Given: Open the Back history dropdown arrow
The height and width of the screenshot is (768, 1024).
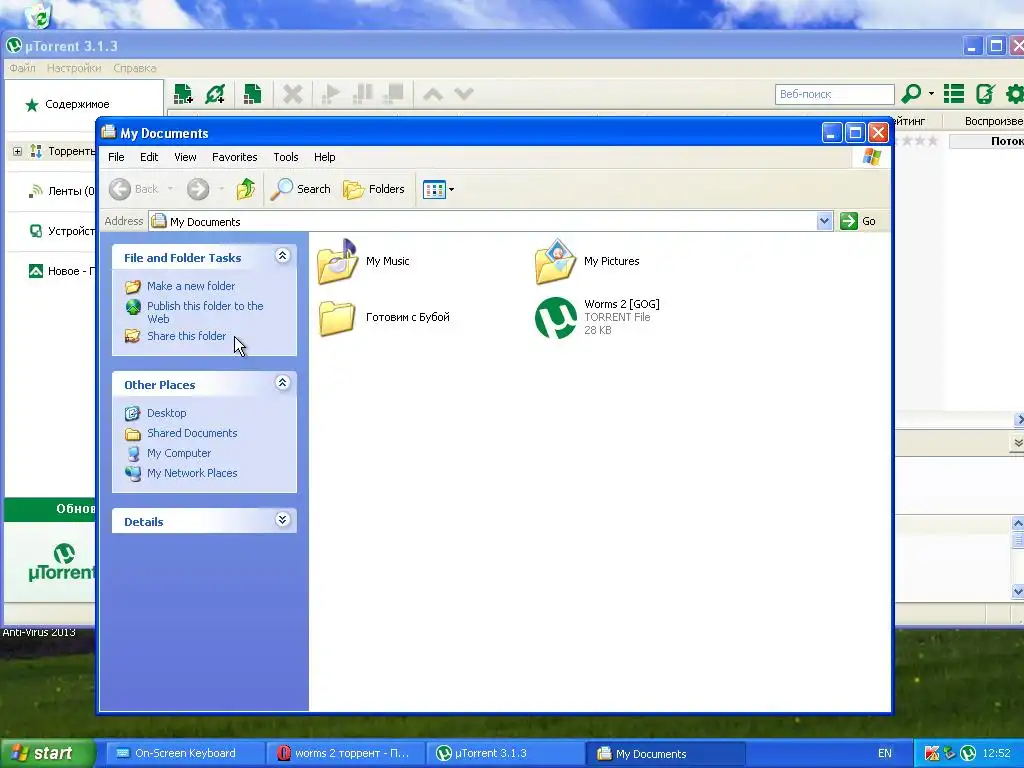Looking at the screenshot, I should tap(170, 189).
